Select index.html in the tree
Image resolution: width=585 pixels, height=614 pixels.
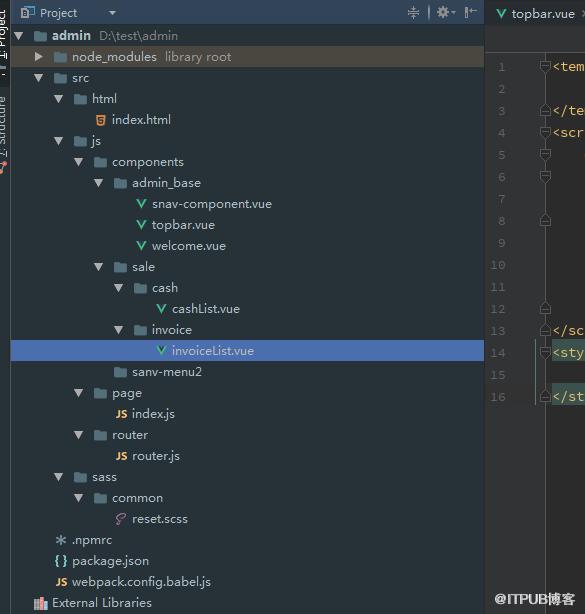coord(141,120)
